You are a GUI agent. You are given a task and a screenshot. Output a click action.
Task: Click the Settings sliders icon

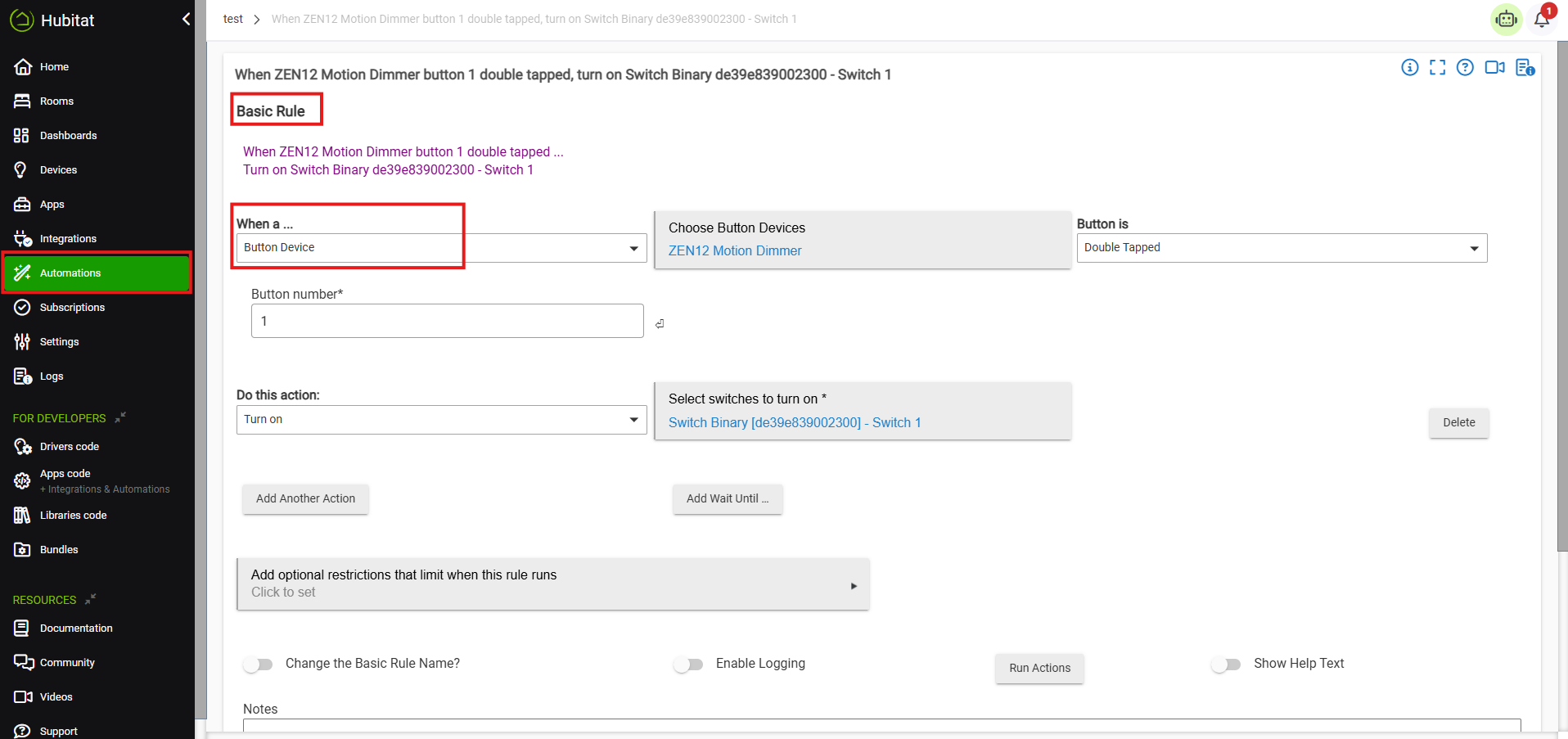pos(23,341)
